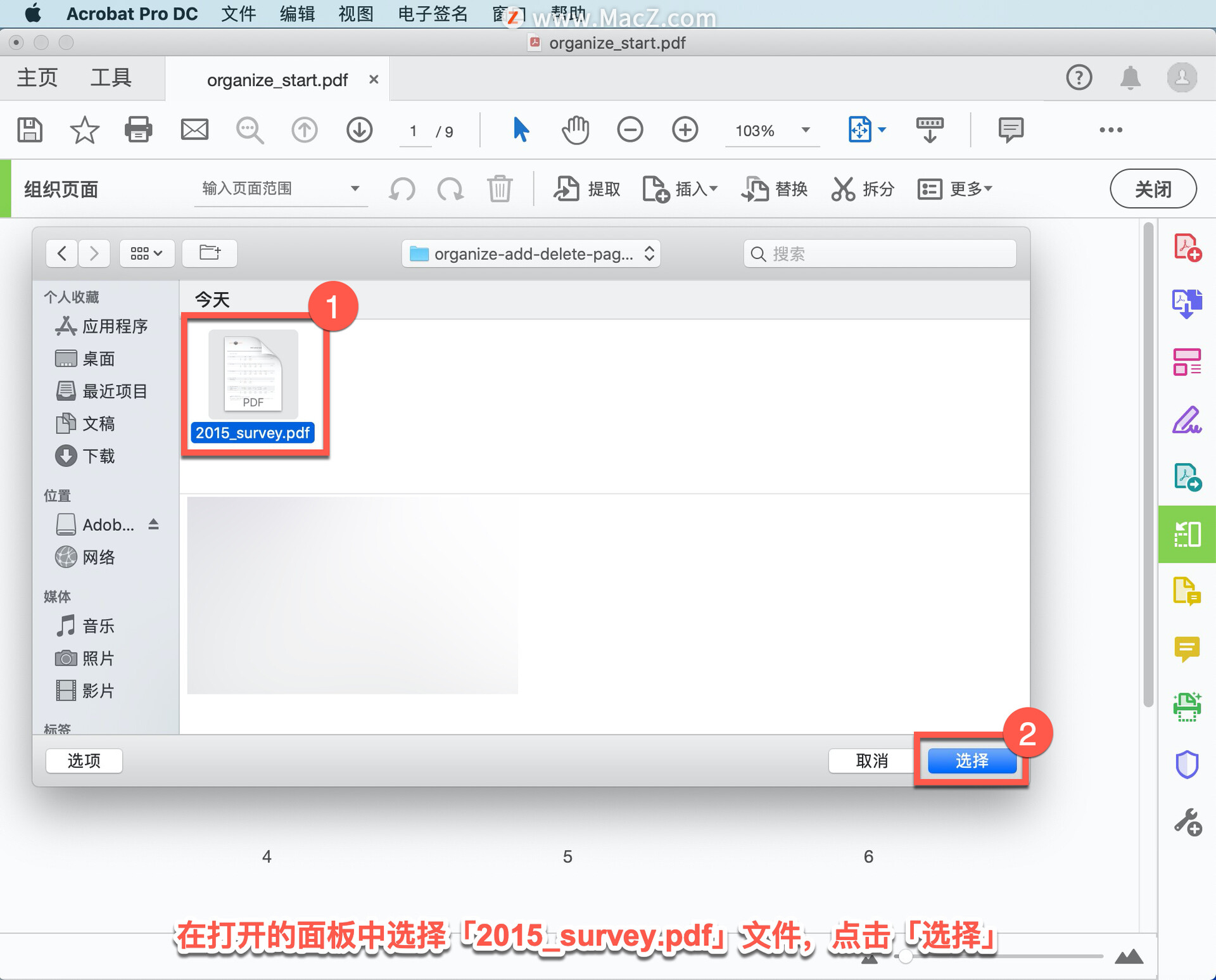1216x980 pixels.
Task: Click the 替换 button
Action: (774, 189)
